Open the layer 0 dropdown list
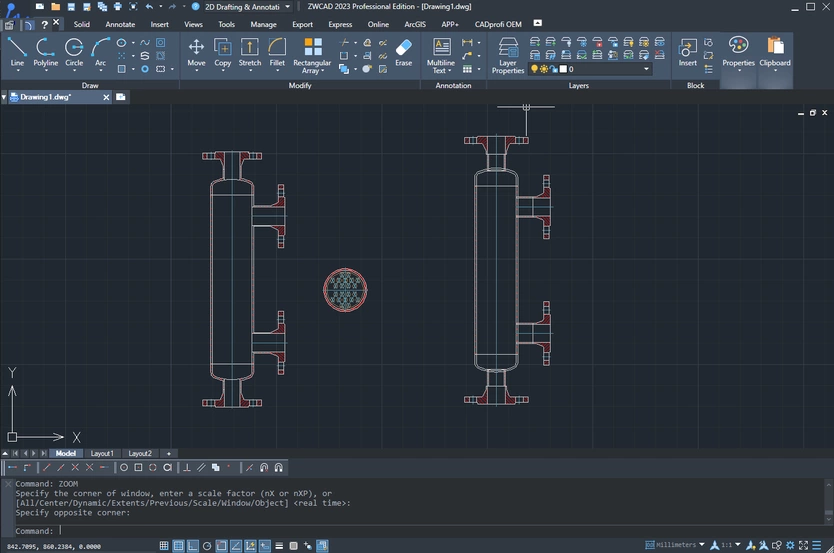834x553 pixels. 590,69
